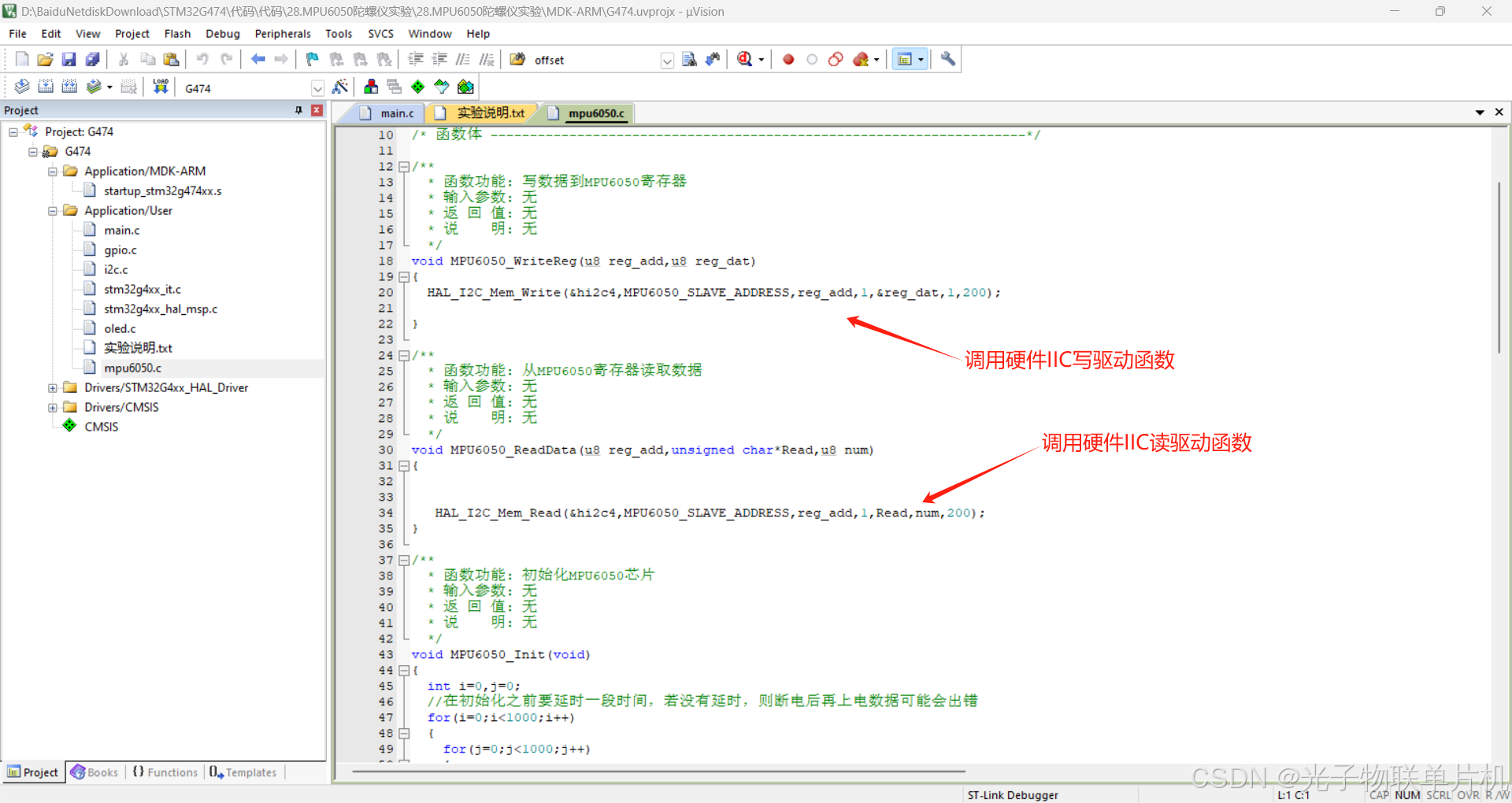Click the Find icon right of the offset box
This screenshot has width=1512, height=803.
pyautogui.click(x=690, y=59)
